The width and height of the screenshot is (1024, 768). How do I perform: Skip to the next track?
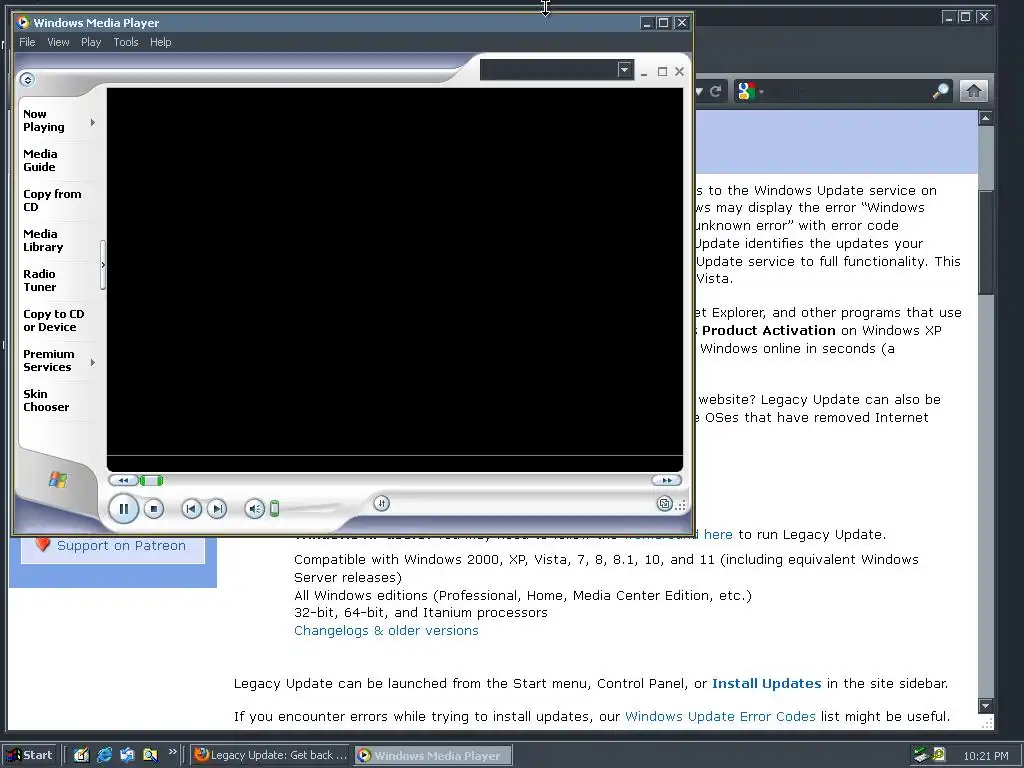(x=217, y=509)
